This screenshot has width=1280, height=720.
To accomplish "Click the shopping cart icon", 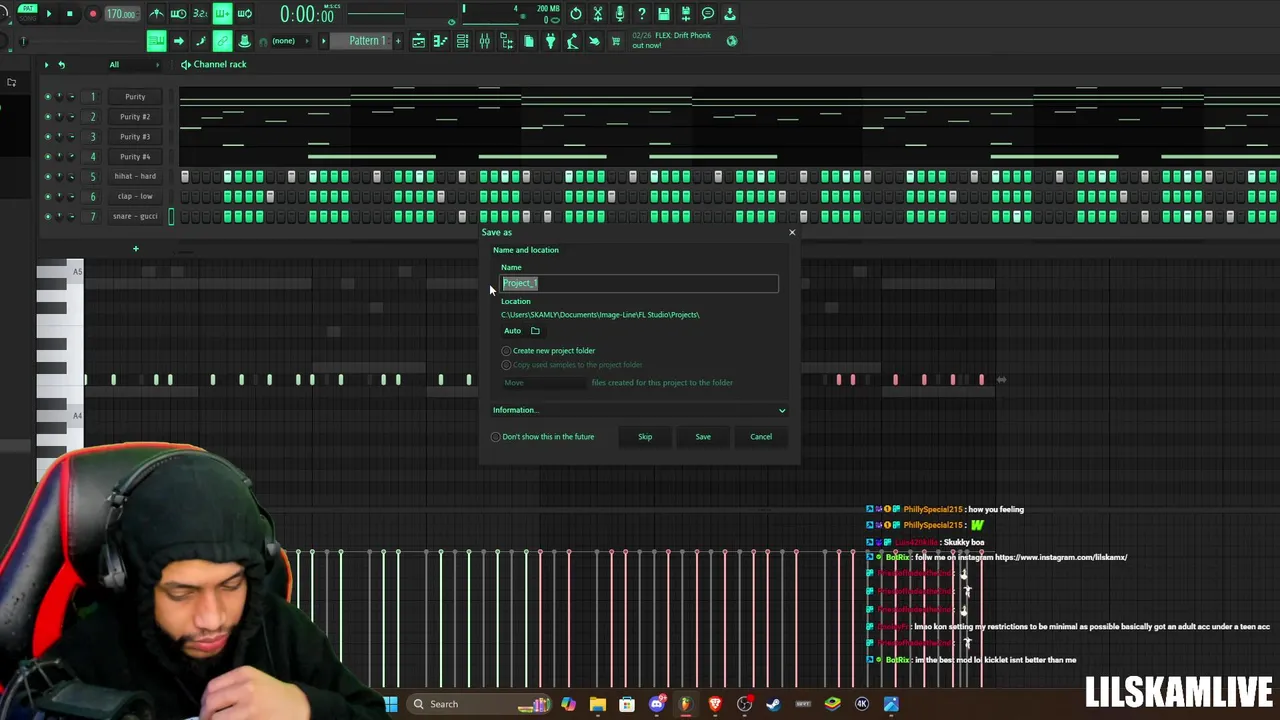I will click(x=616, y=41).
